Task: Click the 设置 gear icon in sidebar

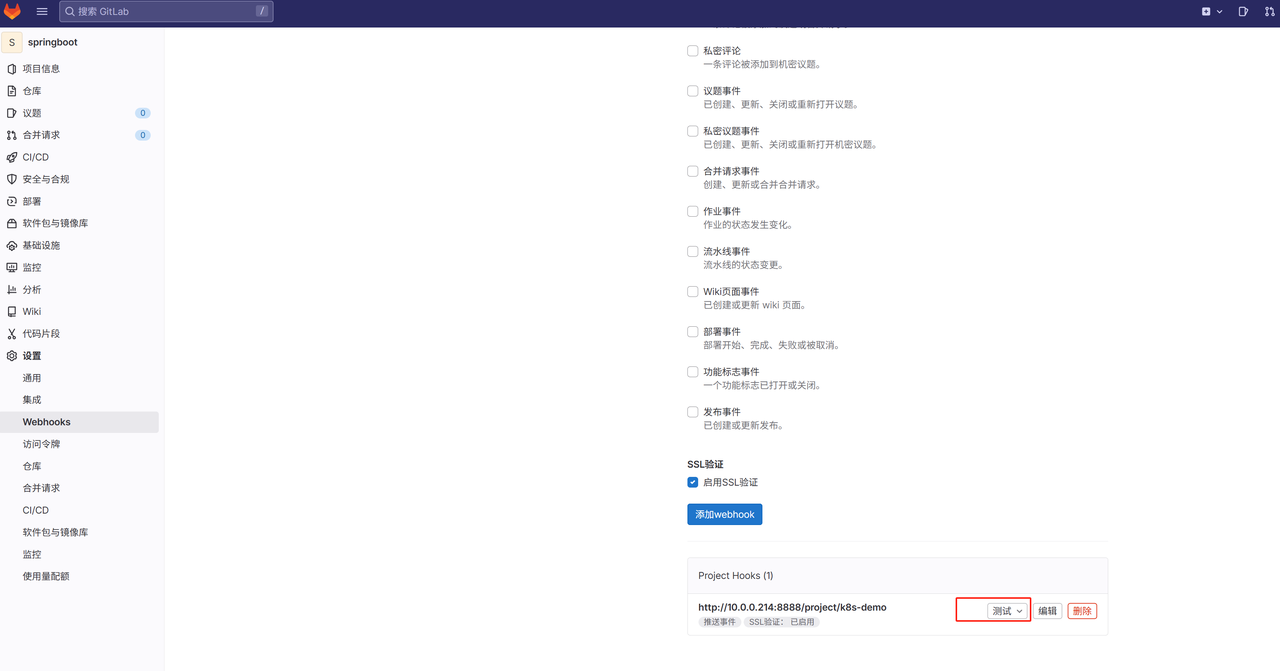Action: click(x=12, y=356)
